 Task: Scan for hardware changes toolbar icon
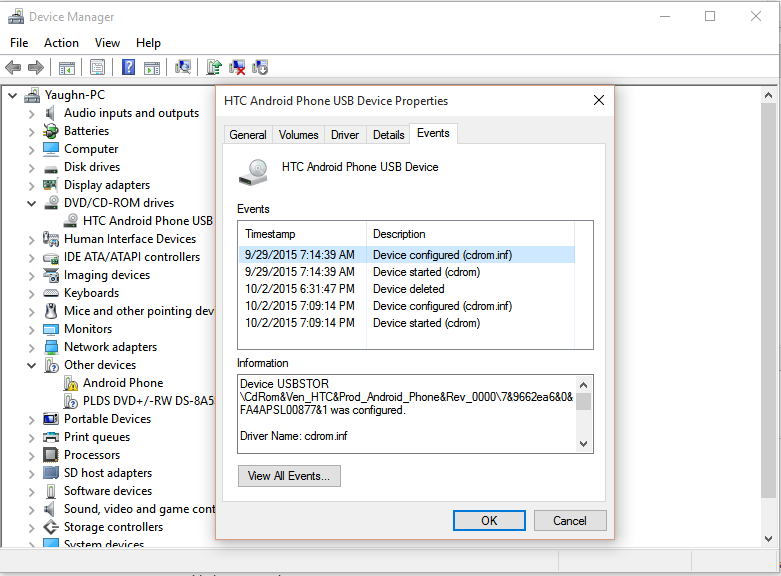183,67
